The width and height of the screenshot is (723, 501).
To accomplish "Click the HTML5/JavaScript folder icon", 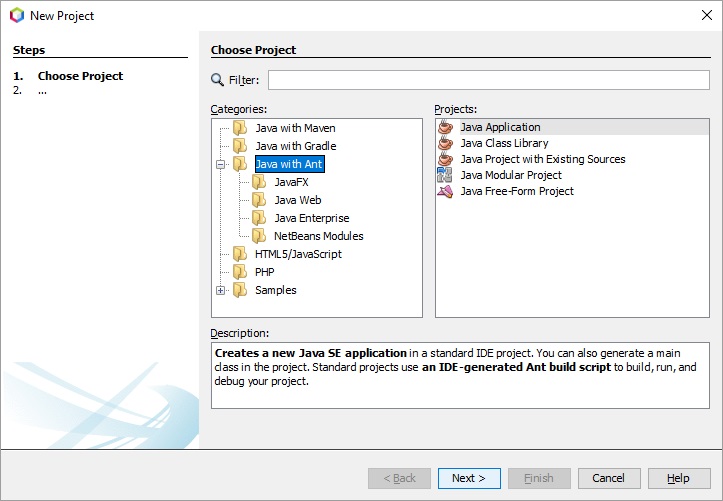I will coord(240,253).
